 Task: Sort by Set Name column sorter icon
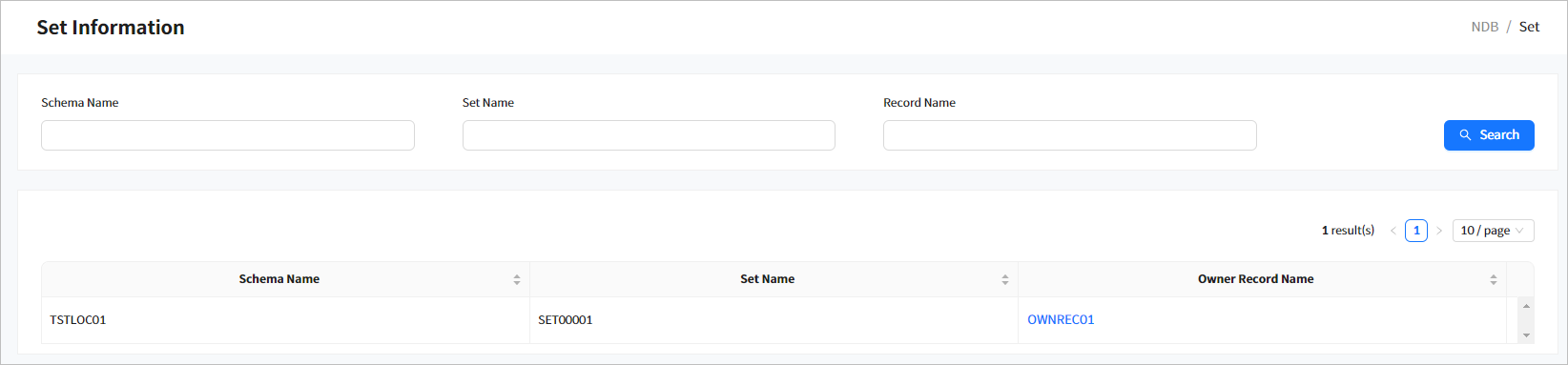[x=1005, y=279]
